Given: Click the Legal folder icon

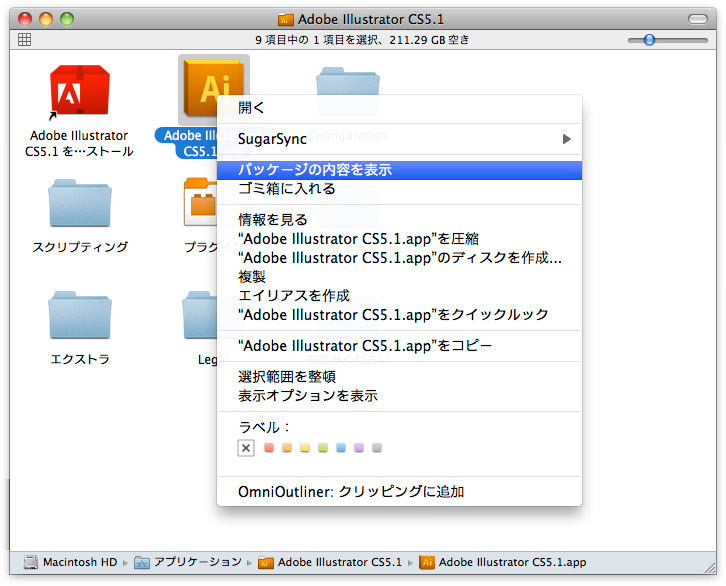Looking at the screenshot, I should (x=200, y=316).
